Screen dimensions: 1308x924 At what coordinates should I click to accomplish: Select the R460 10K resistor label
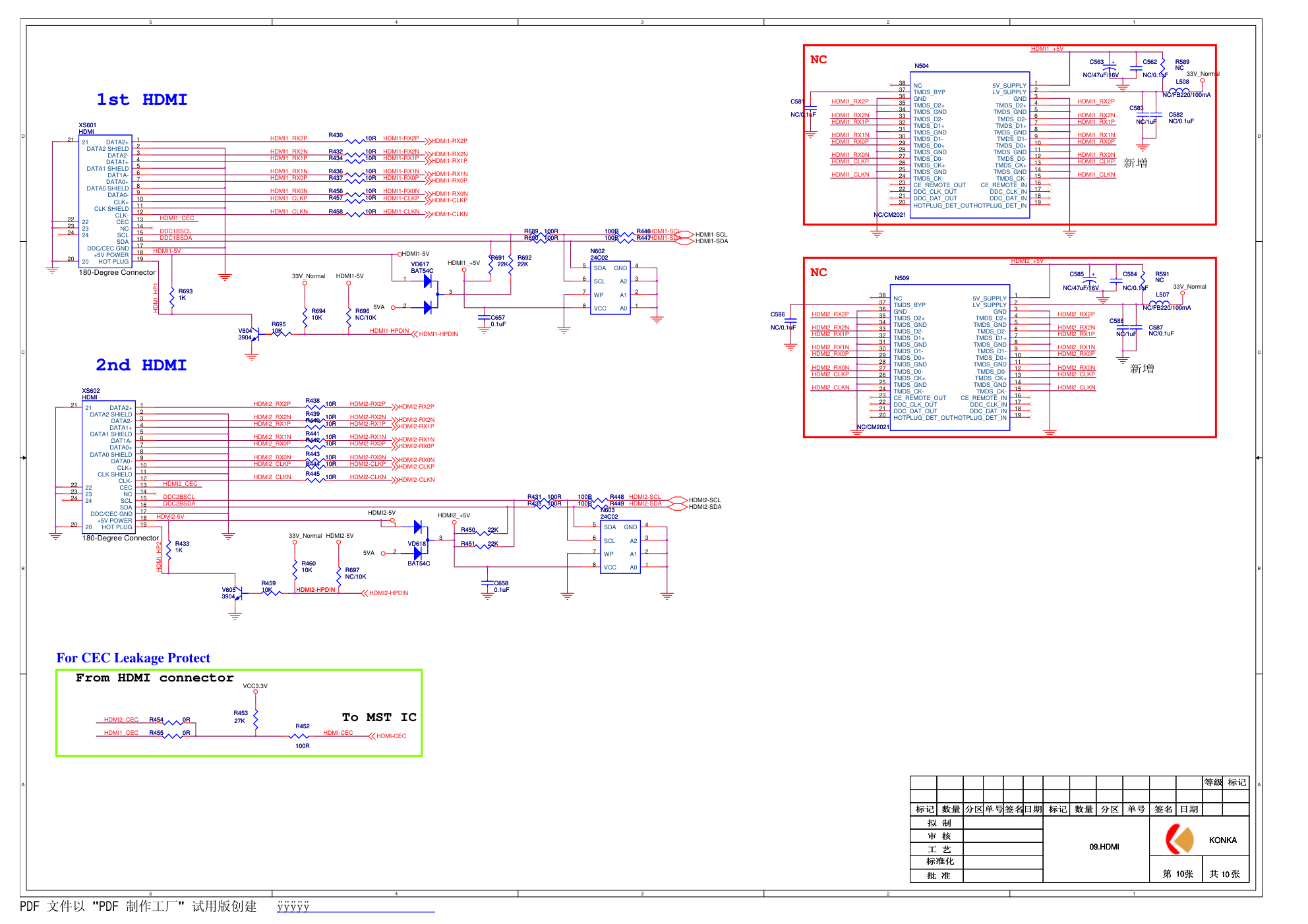pyautogui.click(x=308, y=567)
